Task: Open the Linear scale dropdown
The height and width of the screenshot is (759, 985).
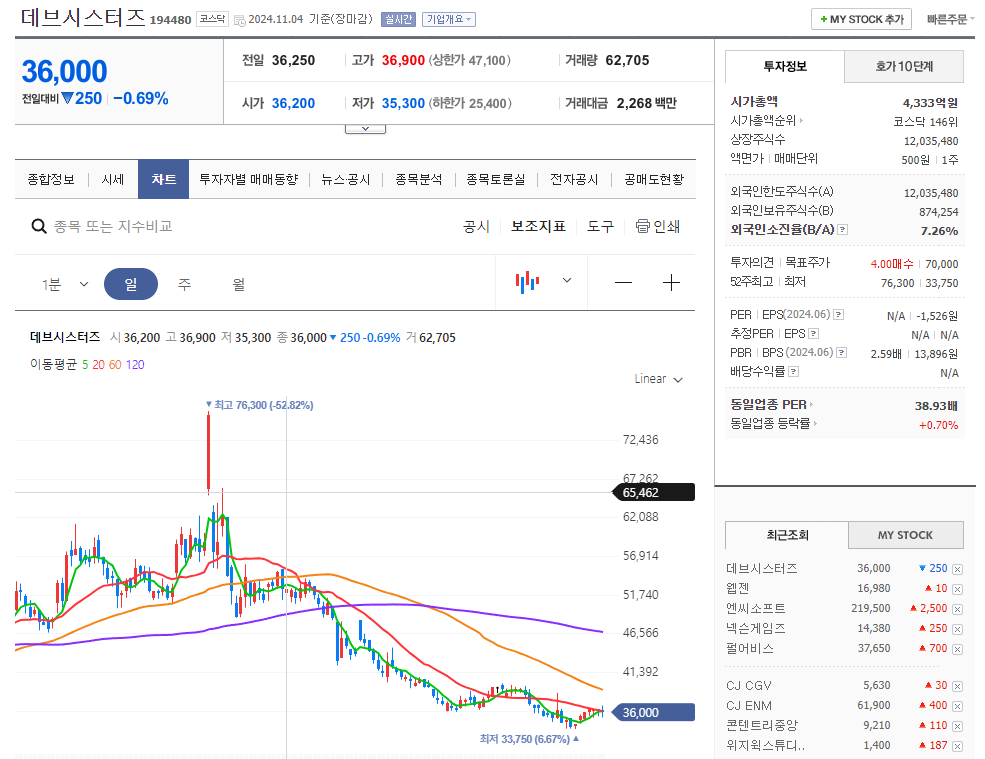Action: [x=658, y=379]
